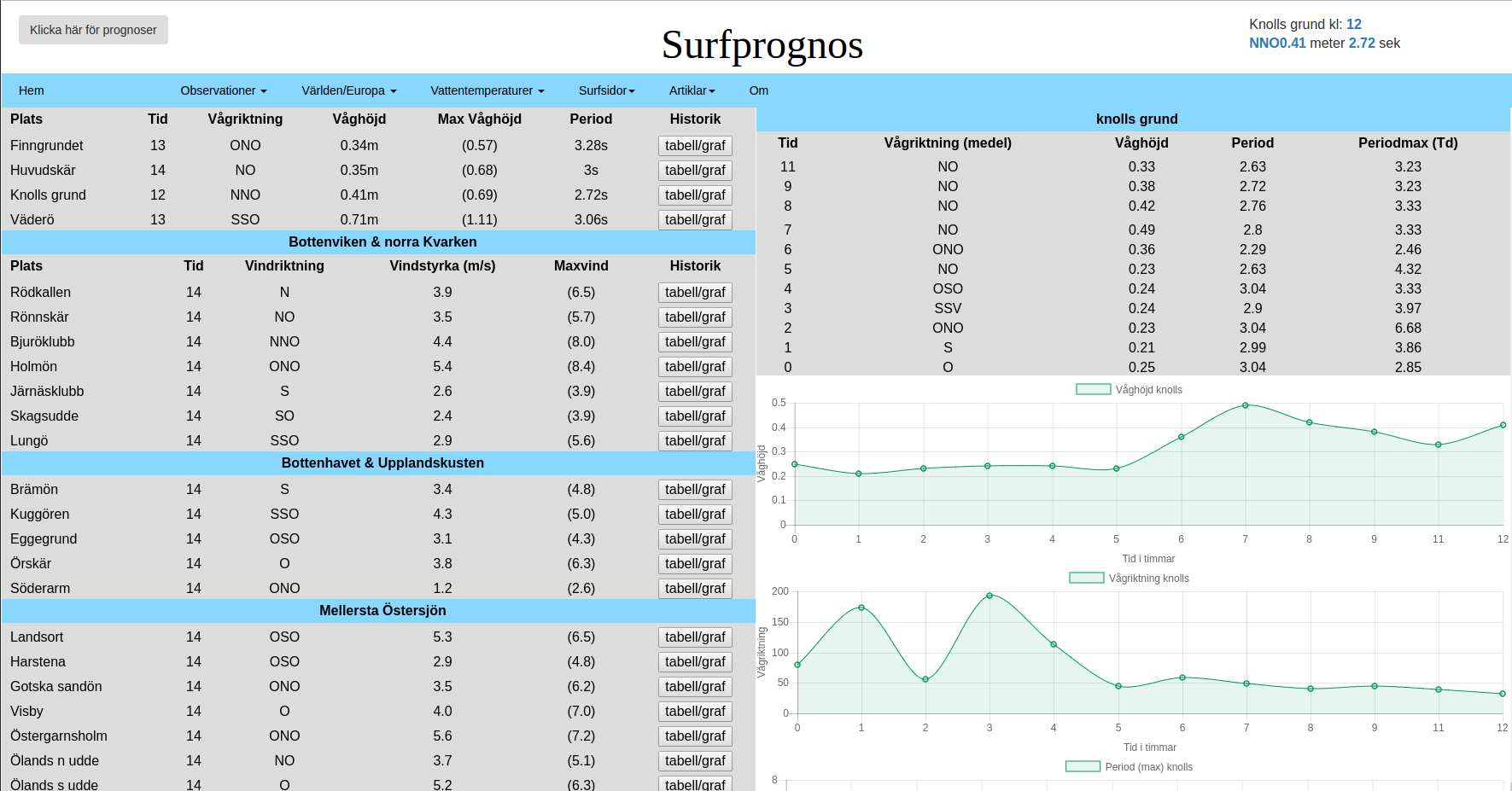Screen dimensions: 1512x791
Task: Open tabell/graf for Bjuröklubb
Action: [695, 342]
